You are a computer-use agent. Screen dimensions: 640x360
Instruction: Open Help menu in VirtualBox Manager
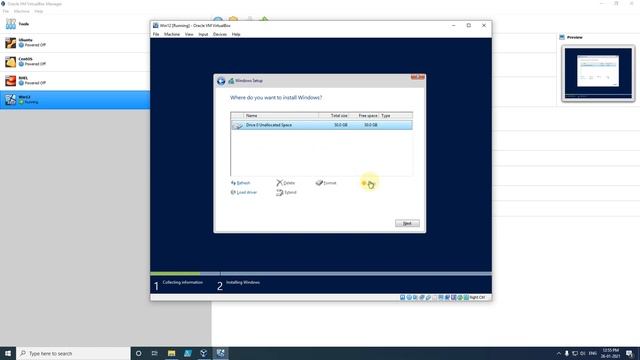pos(39,11)
